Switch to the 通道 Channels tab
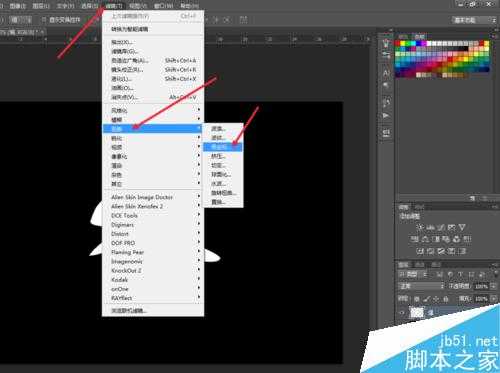 click(x=420, y=265)
